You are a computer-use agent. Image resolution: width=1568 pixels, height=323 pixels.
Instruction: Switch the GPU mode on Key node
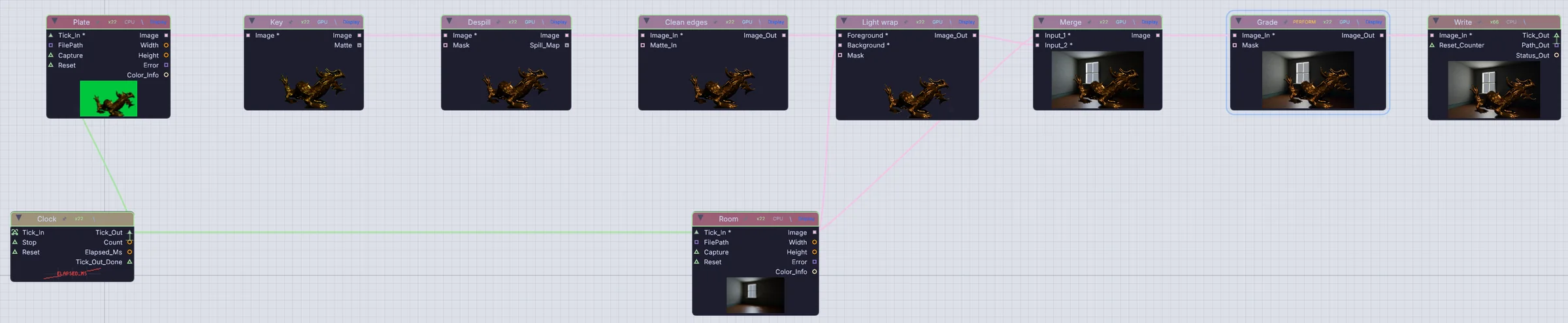point(323,22)
